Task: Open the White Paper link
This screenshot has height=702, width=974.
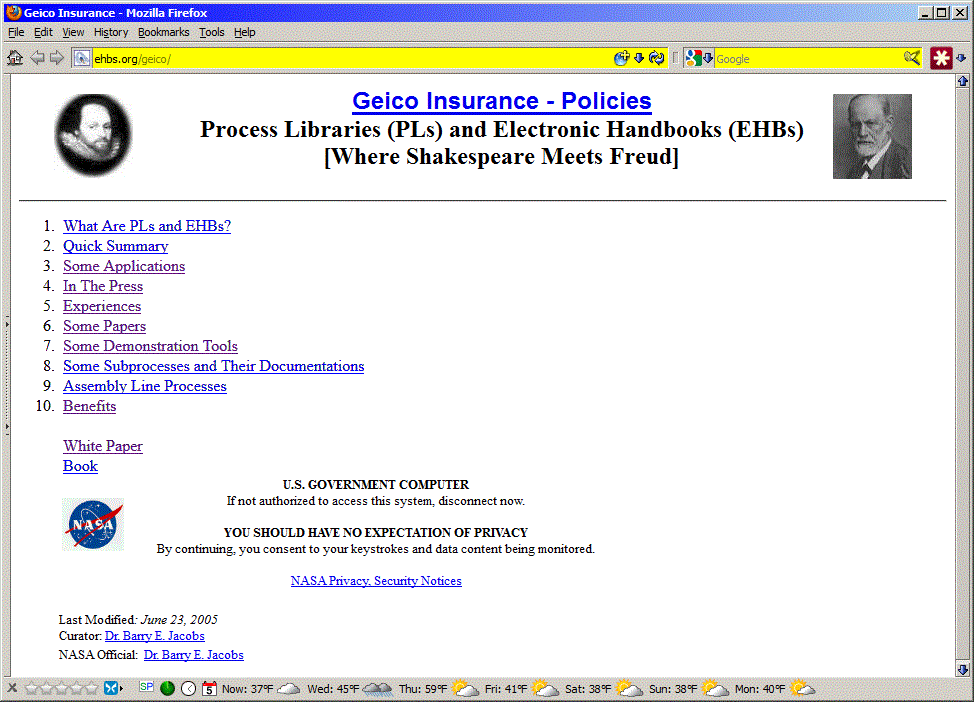Action: (x=102, y=446)
